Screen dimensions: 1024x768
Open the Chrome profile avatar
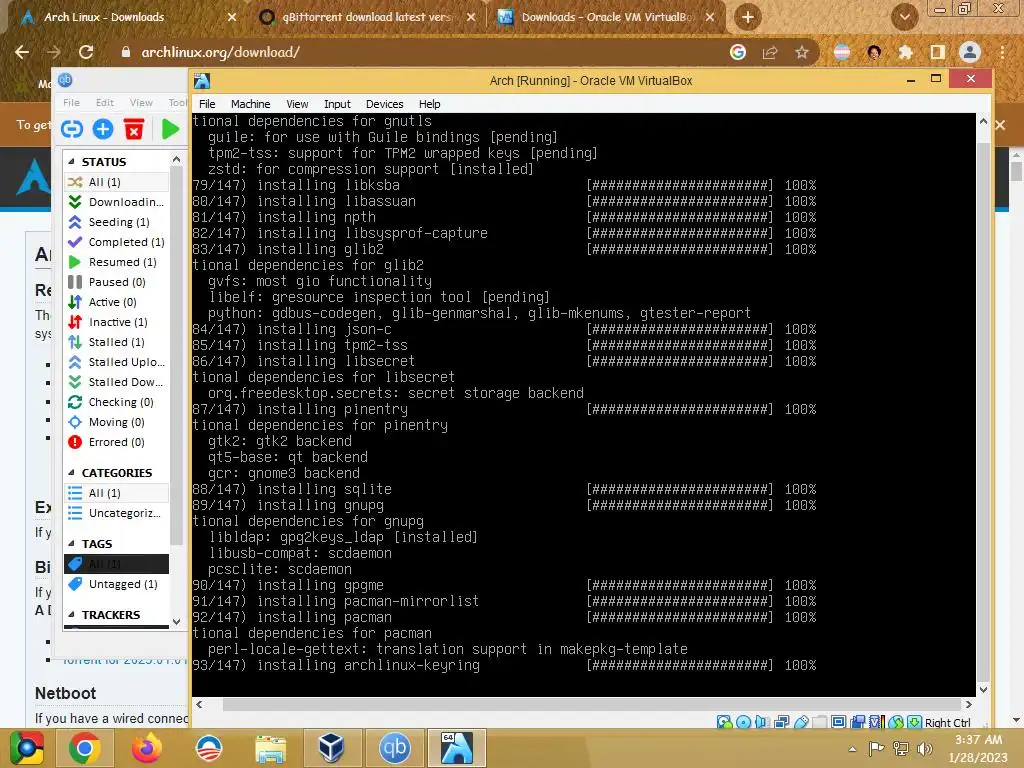click(x=970, y=52)
